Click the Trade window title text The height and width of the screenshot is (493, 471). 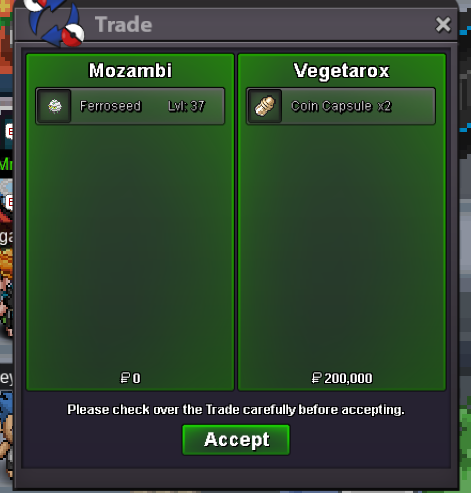(124, 25)
